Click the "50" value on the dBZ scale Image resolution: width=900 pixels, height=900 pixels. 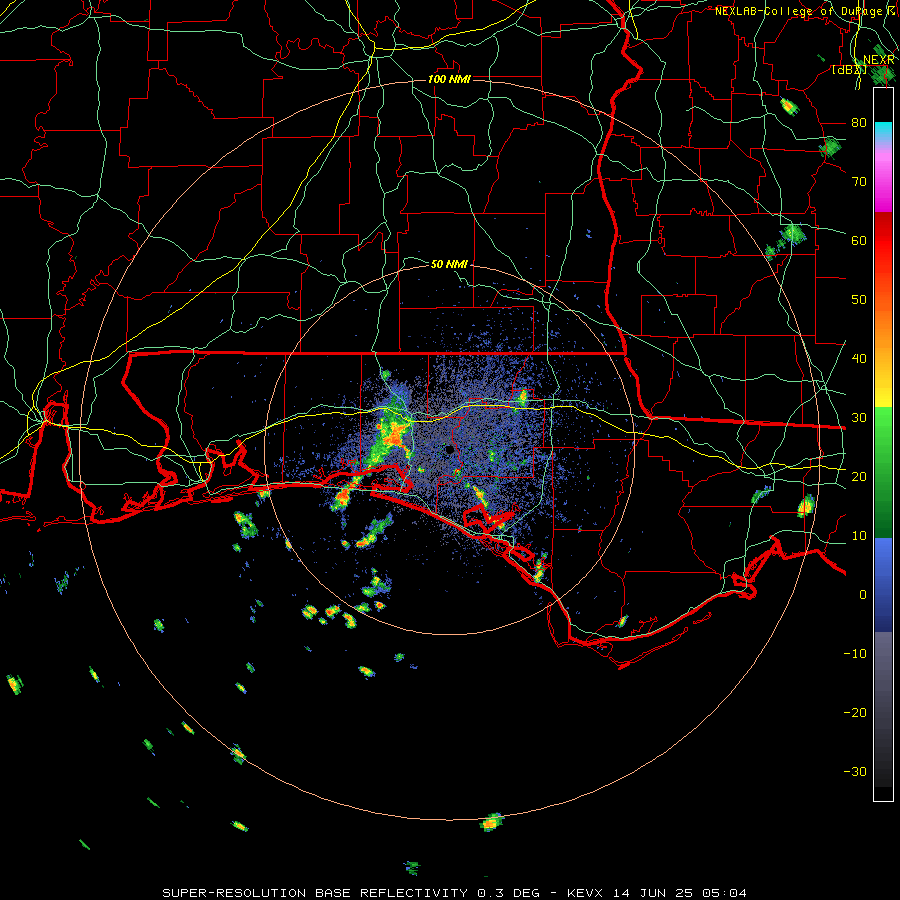(x=859, y=300)
